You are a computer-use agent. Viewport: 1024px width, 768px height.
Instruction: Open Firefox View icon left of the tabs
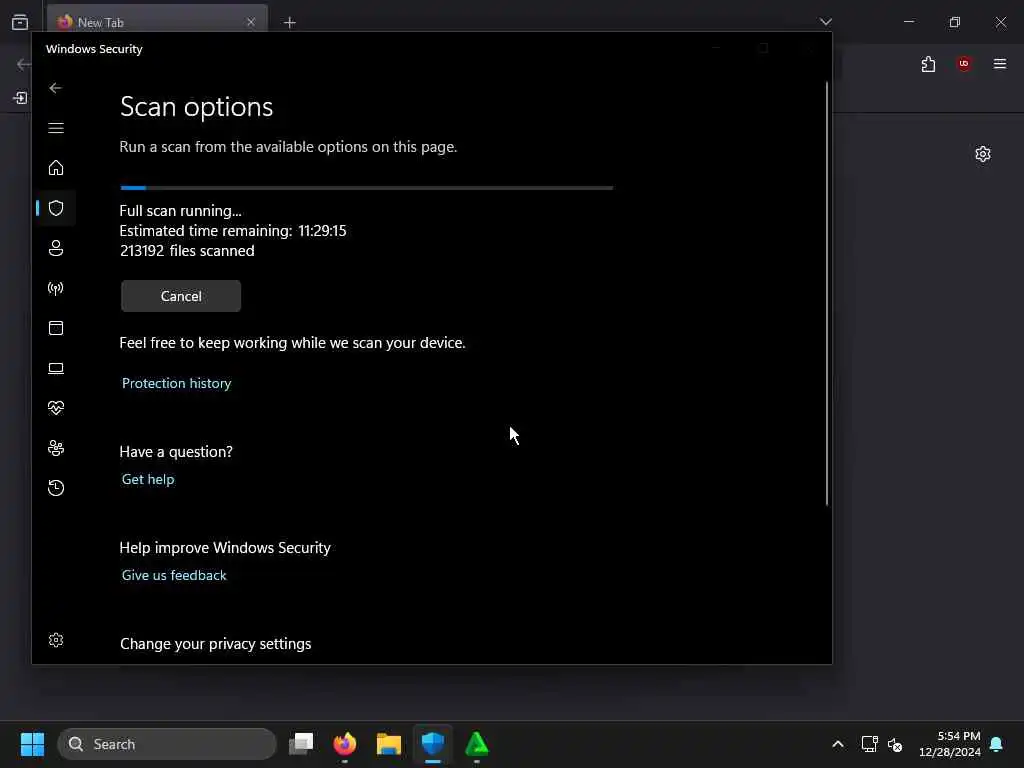point(20,22)
